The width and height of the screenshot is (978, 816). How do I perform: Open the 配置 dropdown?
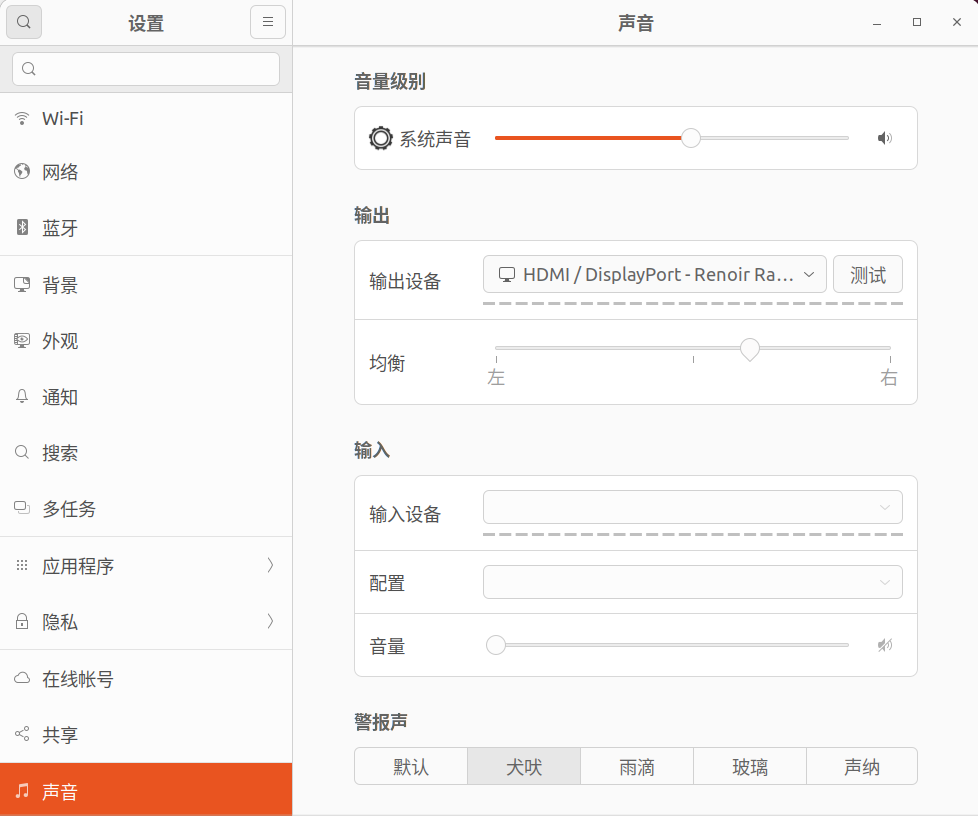692,582
